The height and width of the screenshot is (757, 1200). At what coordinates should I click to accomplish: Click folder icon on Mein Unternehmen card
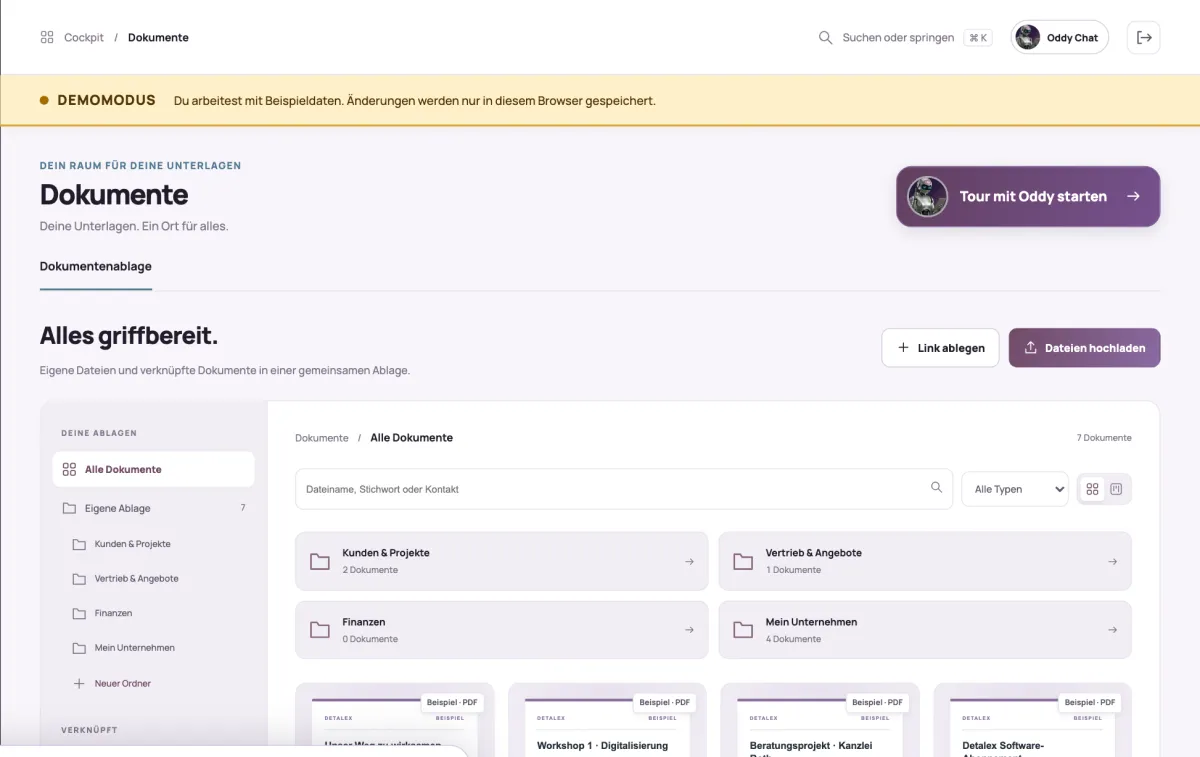point(743,630)
